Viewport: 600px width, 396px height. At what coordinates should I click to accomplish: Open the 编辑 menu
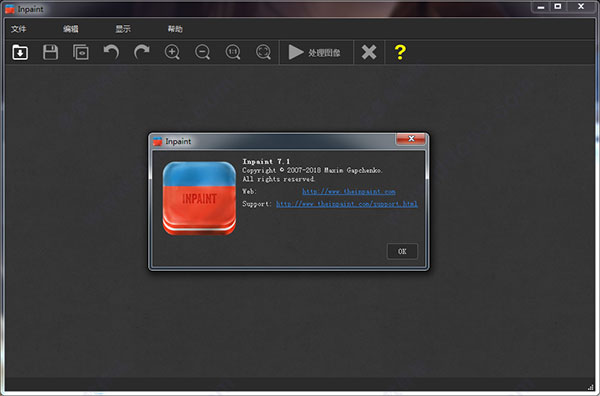tap(71, 29)
